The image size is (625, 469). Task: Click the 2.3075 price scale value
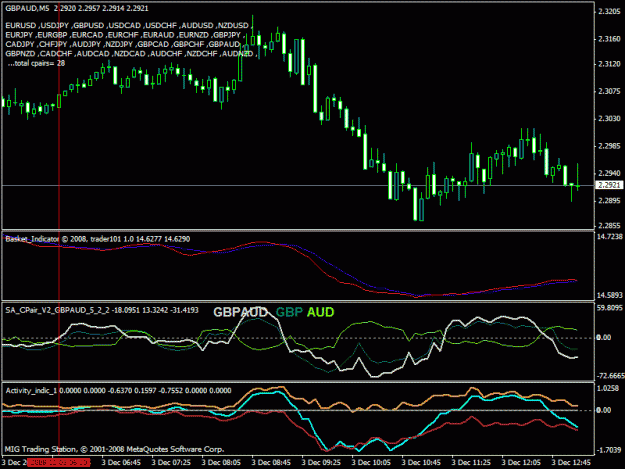(609, 91)
